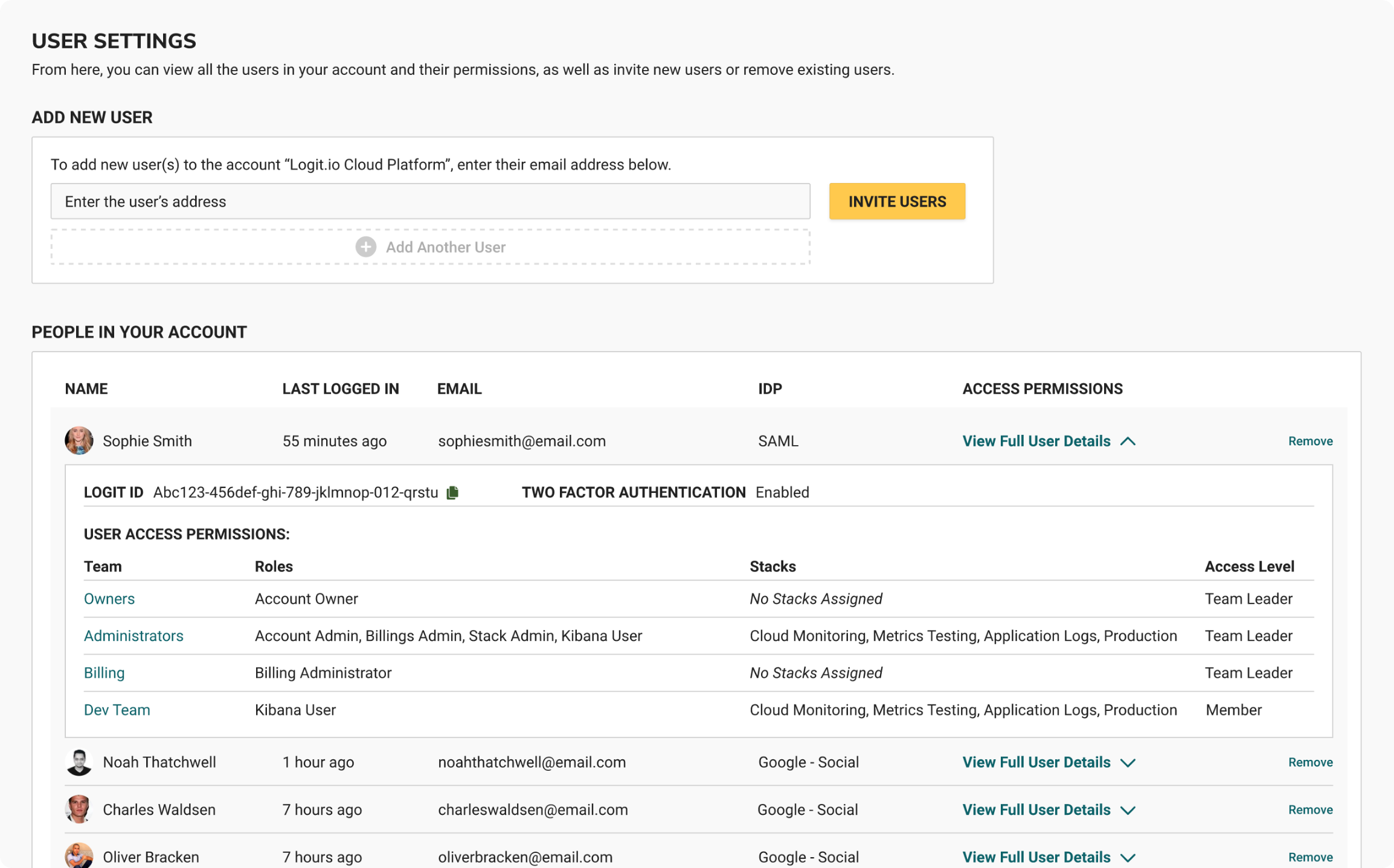Remove Sophie Smith from the account

tap(1309, 440)
